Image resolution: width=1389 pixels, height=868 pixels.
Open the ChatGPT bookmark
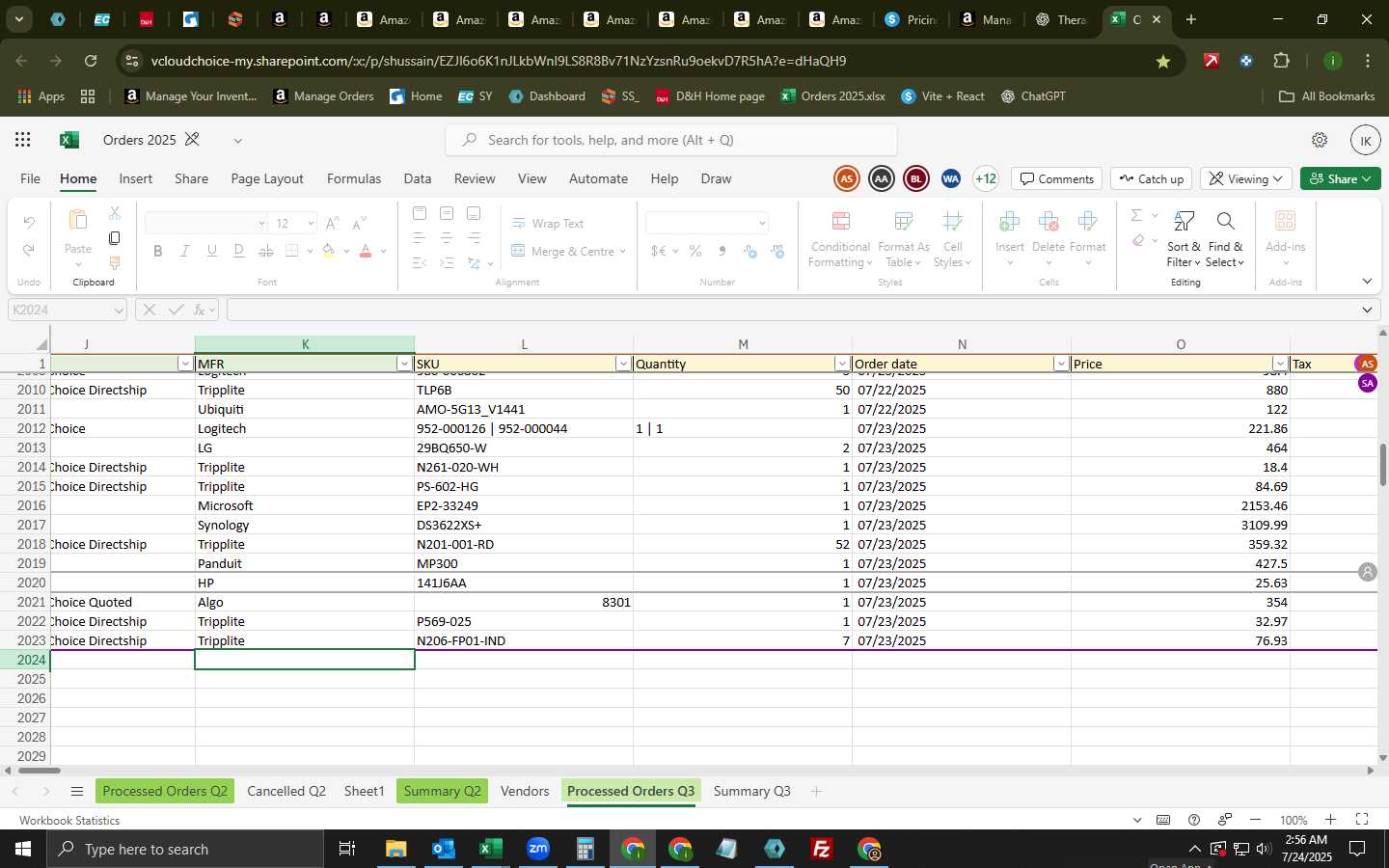1032,96
